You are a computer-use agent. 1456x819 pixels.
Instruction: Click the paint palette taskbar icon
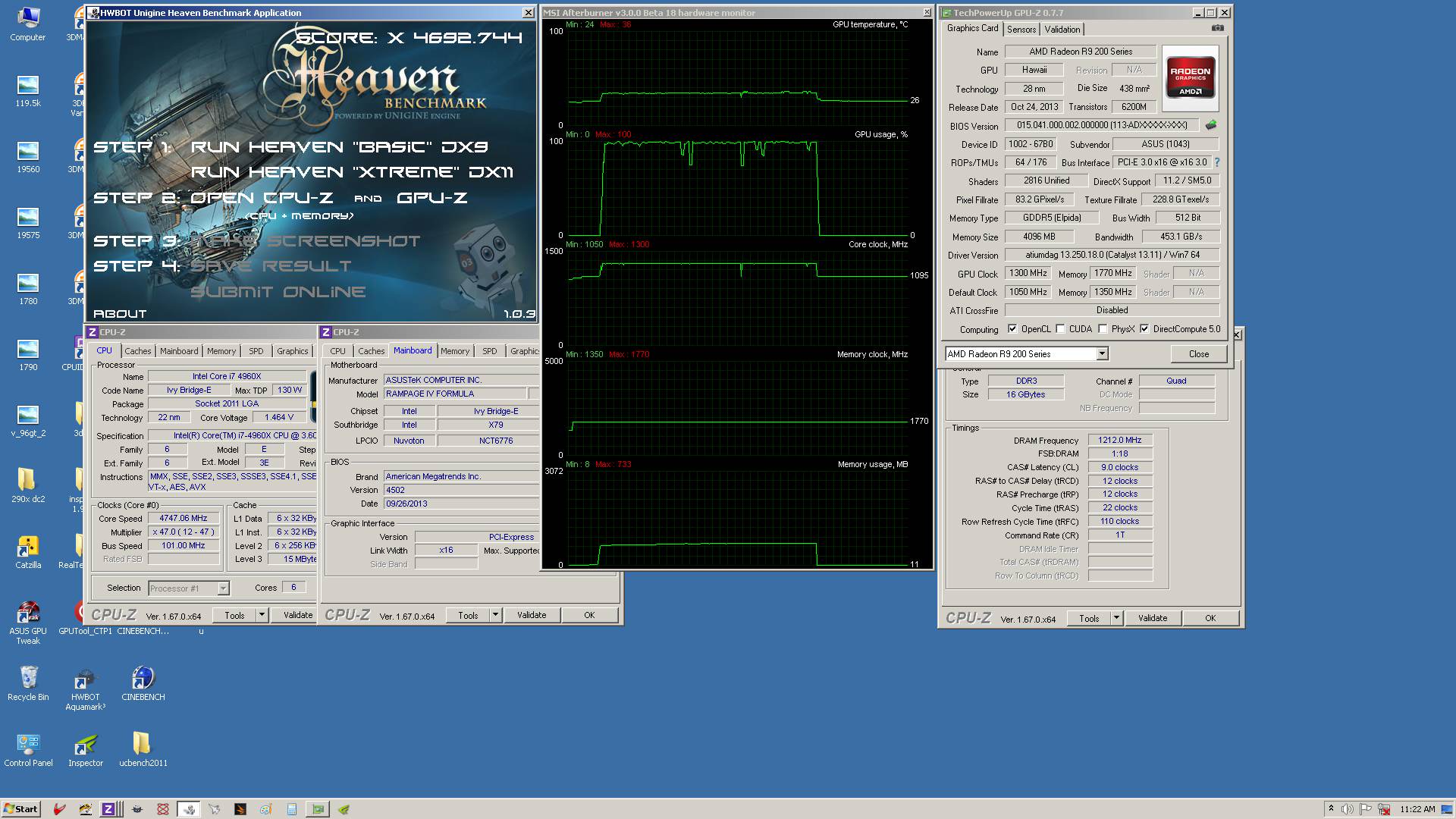[x=265, y=809]
